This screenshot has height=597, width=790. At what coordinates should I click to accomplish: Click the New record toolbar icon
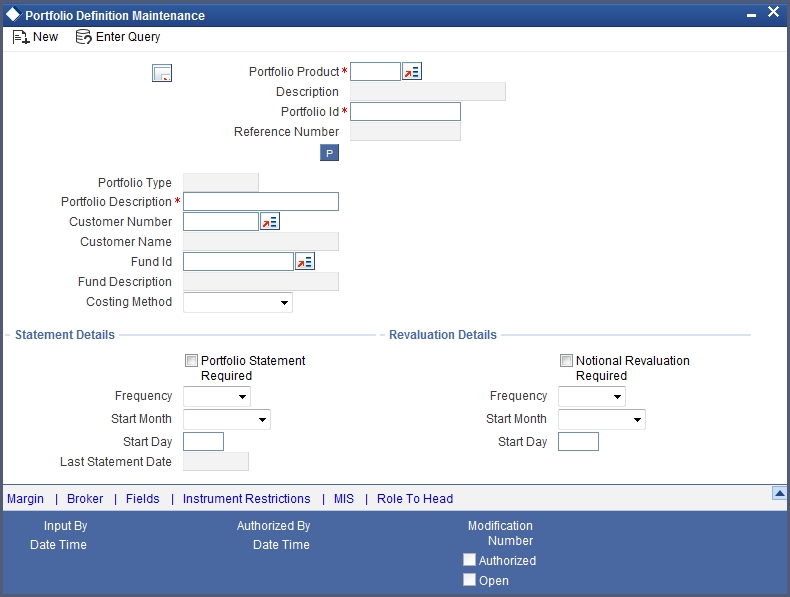click(21, 37)
